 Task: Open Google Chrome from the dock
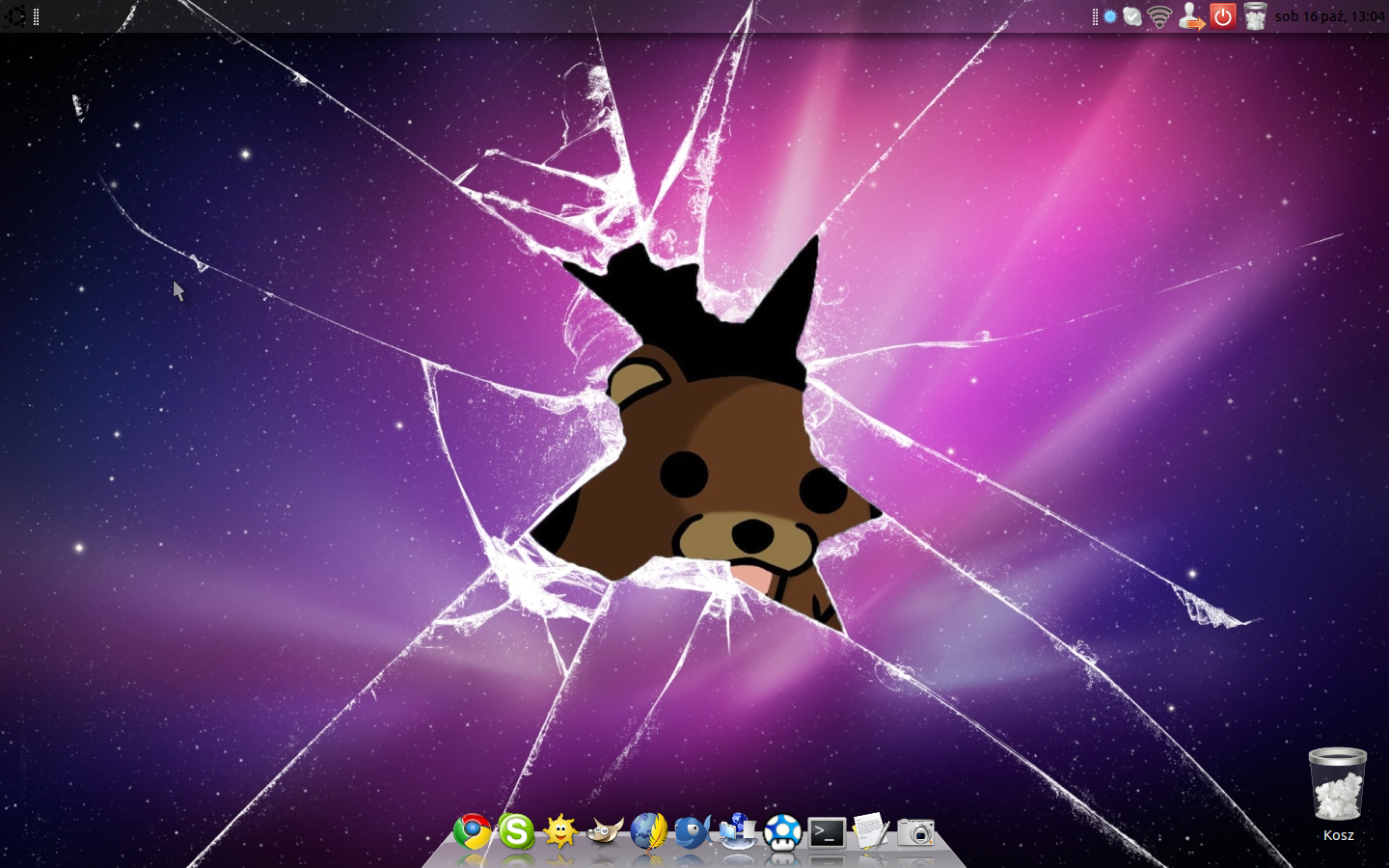coord(473,831)
